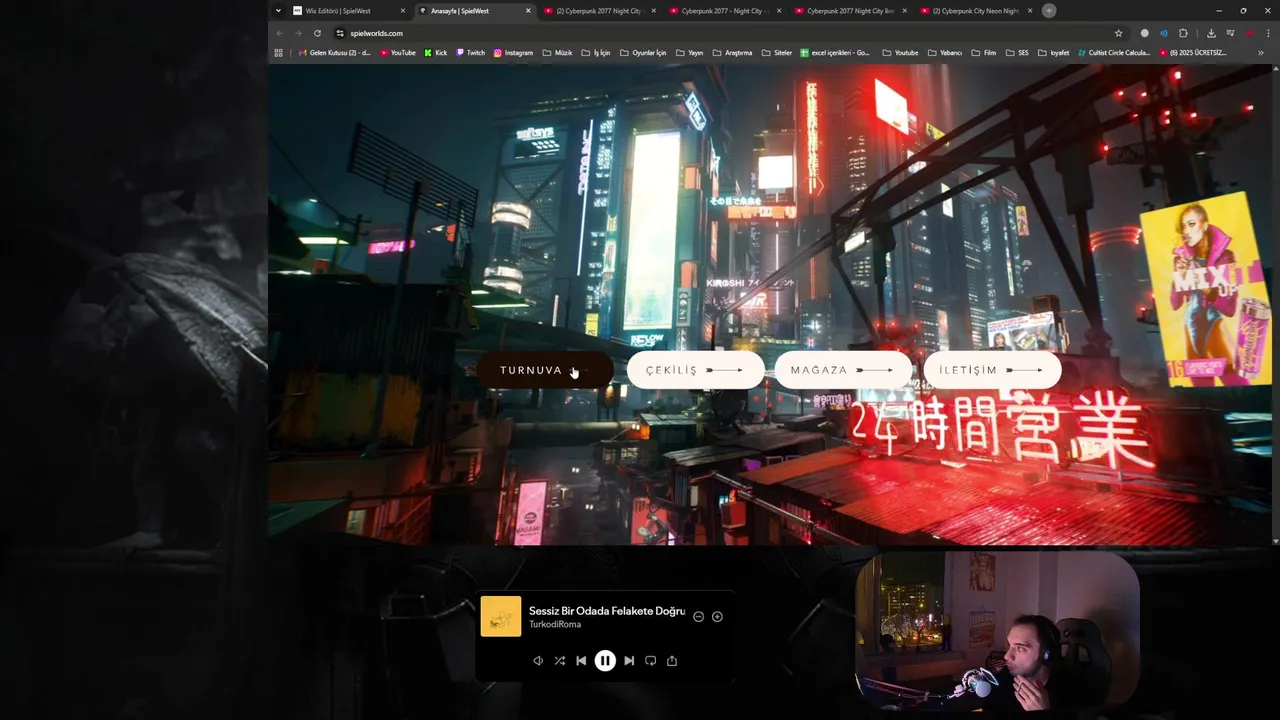
Task: View site information icon in address bar
Action: [340, 33]
